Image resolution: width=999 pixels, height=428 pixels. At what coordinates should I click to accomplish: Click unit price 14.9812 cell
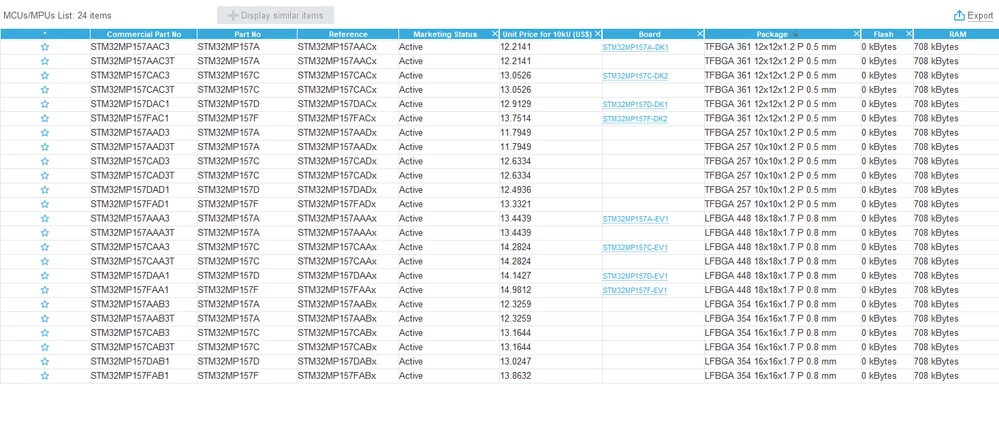pyautogui.click(x=551, y=290)
